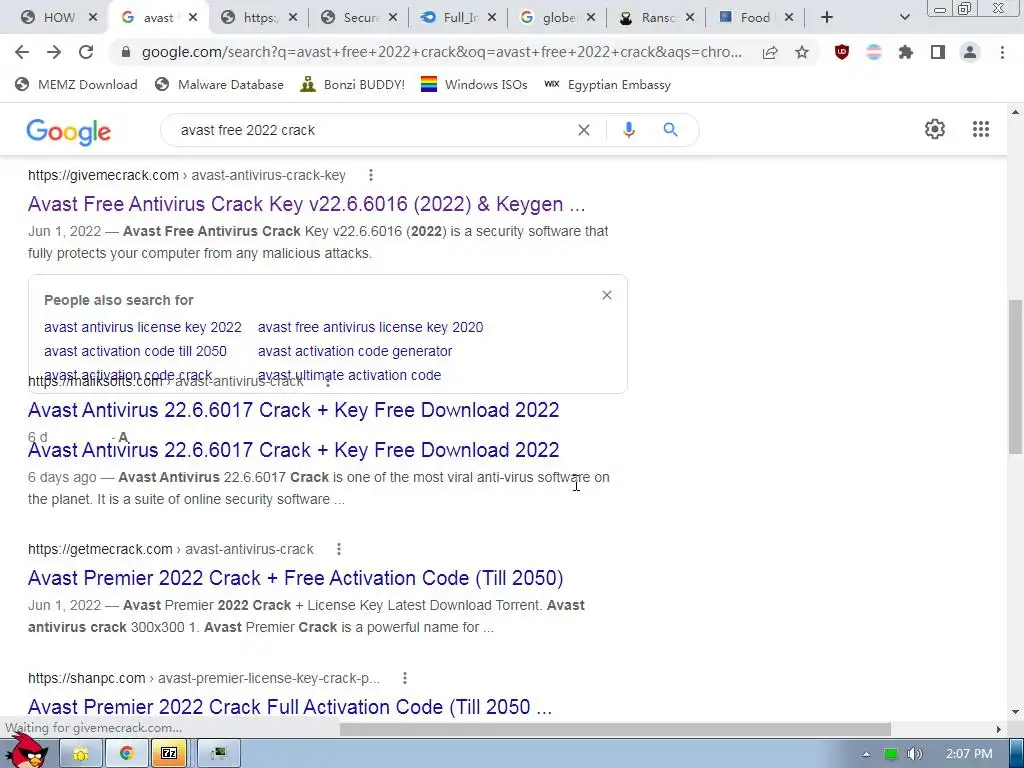Viewport: 1024px width, 768px height.
Task: Open options for getmecrack.com result
Action: click(x=338, y=549)
